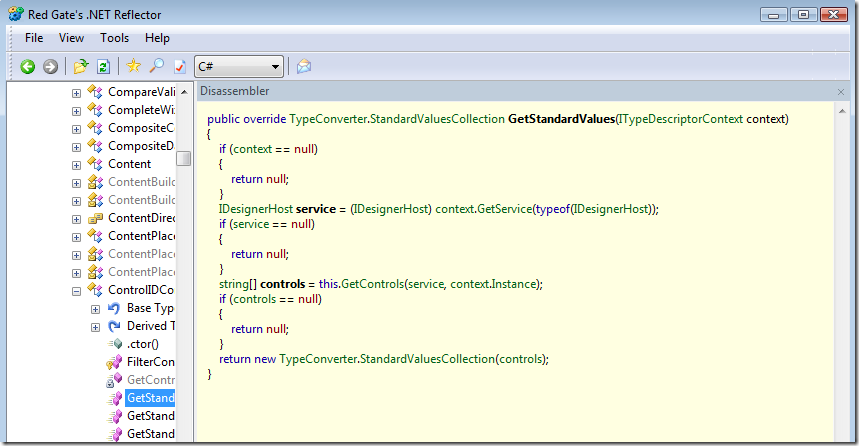The height and width of the screenshot is (446, 859).
Task: Expand the CompareVali tree node
Action: [76, 93]
